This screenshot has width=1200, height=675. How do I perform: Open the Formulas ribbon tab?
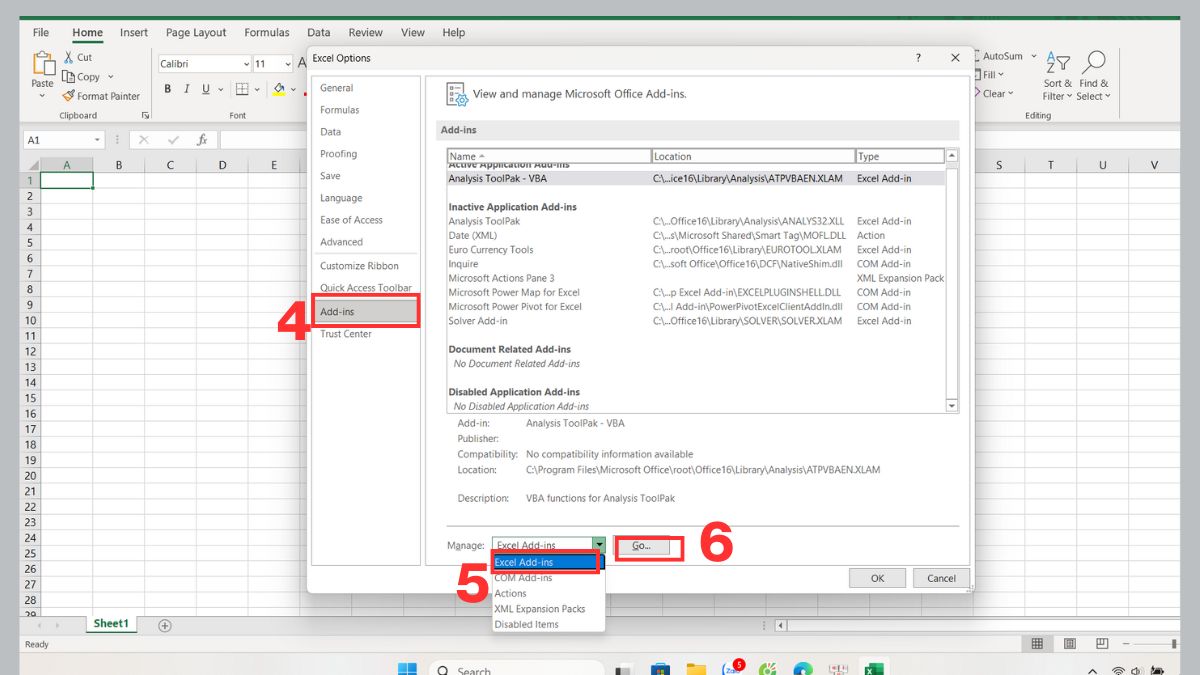(x=266, y=32)
